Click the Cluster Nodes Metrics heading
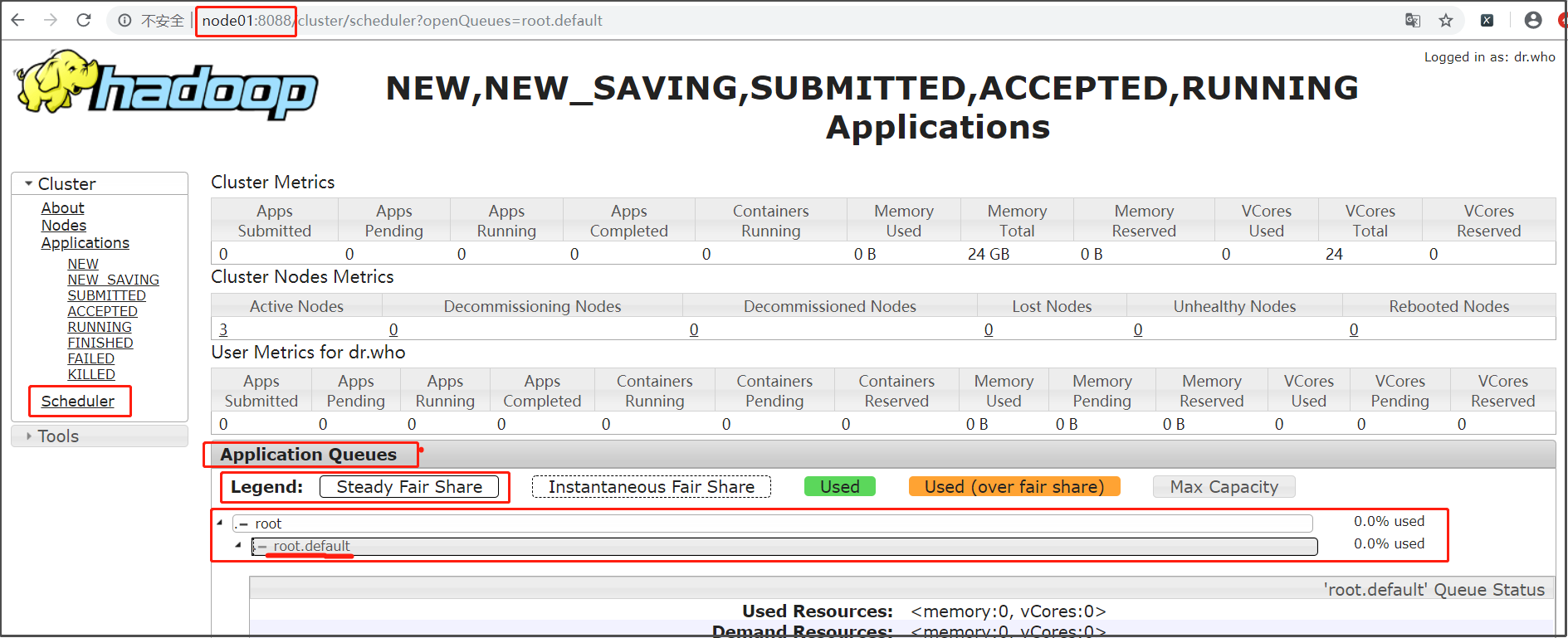This screenshot has height=638, width=1568. 302,276
